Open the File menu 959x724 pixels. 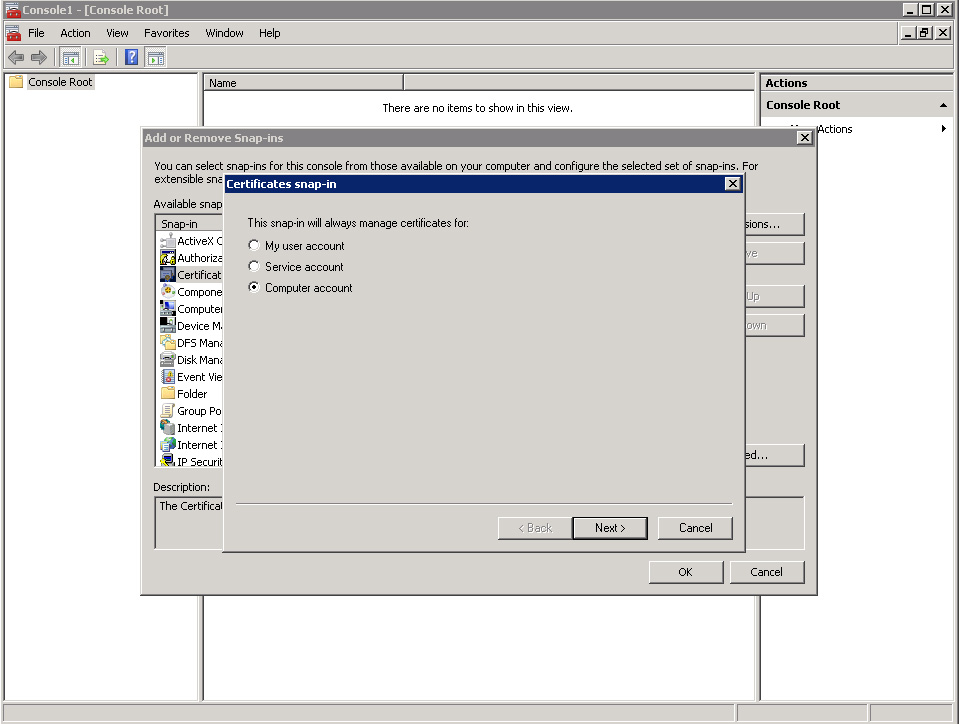(36, 33)
